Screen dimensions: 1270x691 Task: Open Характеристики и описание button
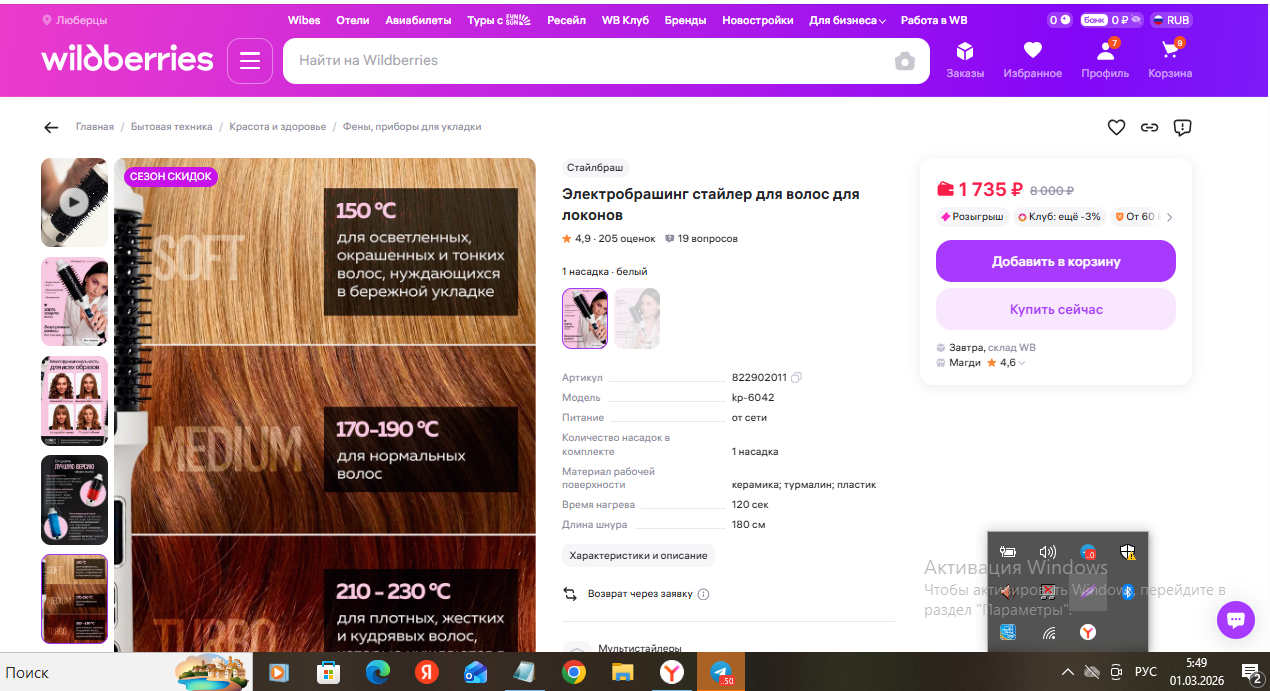[638, 555]
